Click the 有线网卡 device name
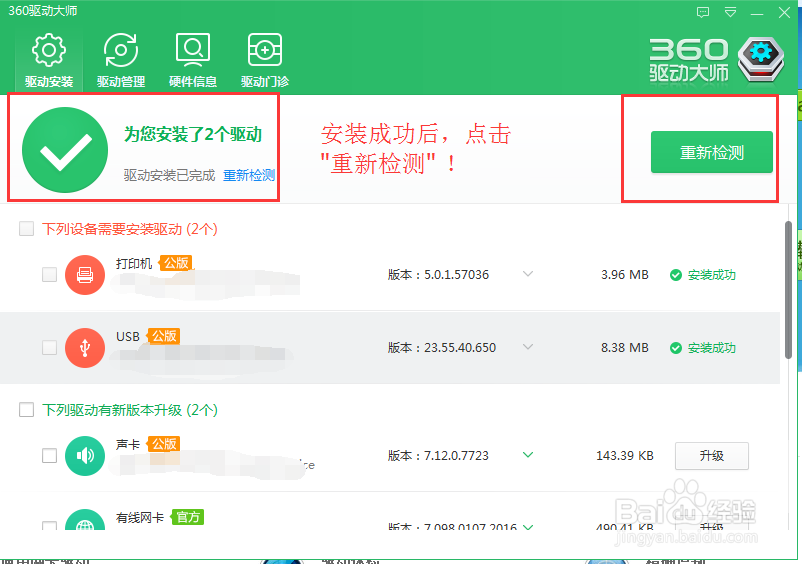The width and height of the screenshot is (802, 564). [140, 517]
